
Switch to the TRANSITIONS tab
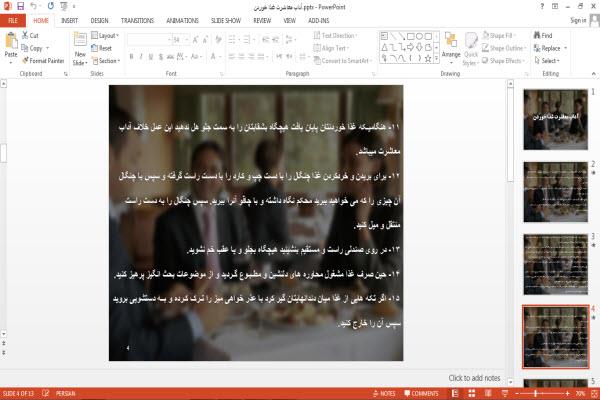point(137,21)
